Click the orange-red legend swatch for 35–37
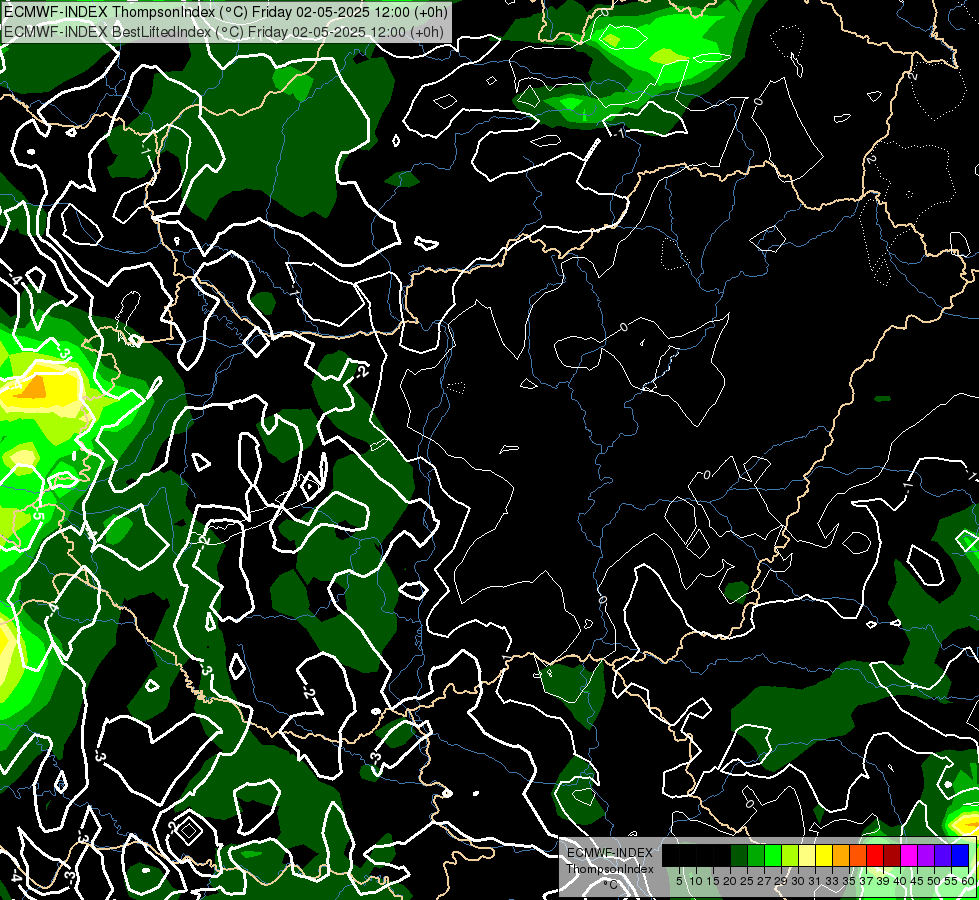Image resolution: width=979 pixels, height=900 pixels. click(858, 855)
